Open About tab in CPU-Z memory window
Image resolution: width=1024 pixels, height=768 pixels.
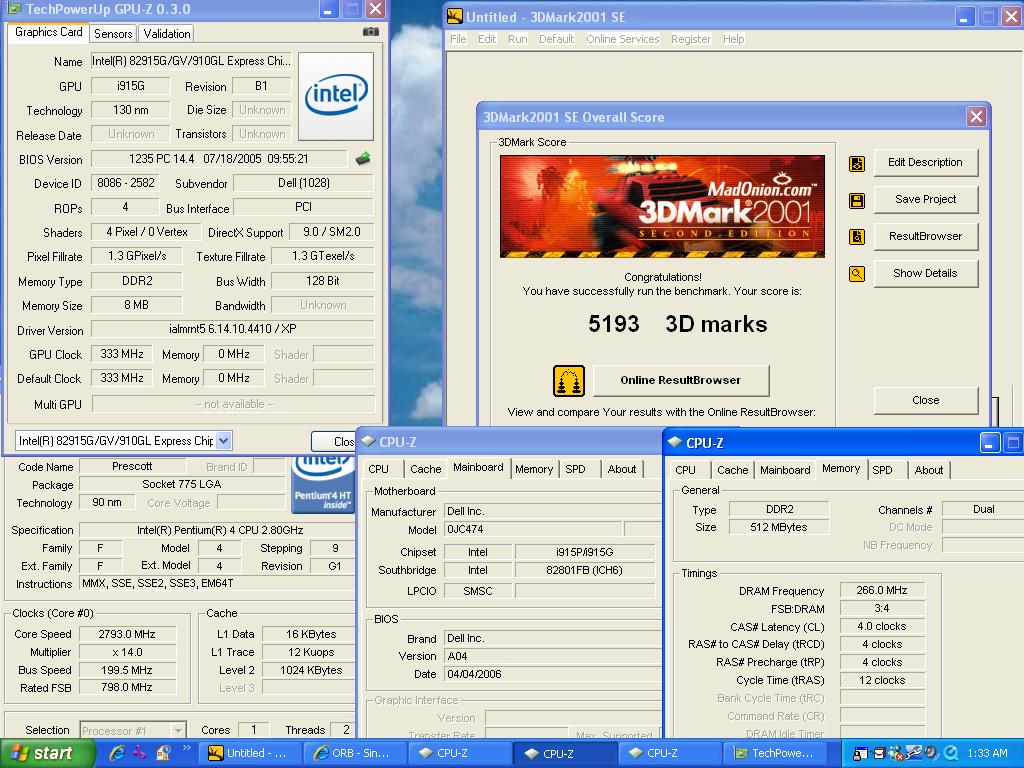coord(929,470)
